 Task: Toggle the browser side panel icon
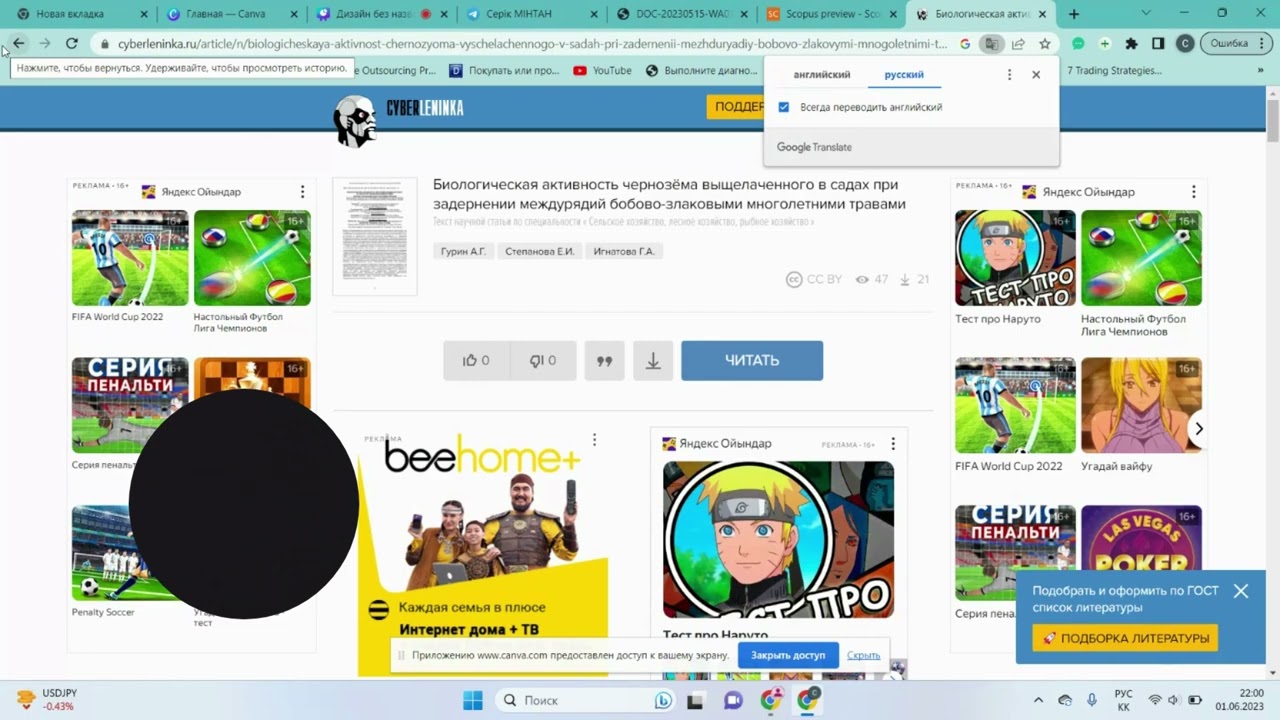click(x=1158, y=44)
